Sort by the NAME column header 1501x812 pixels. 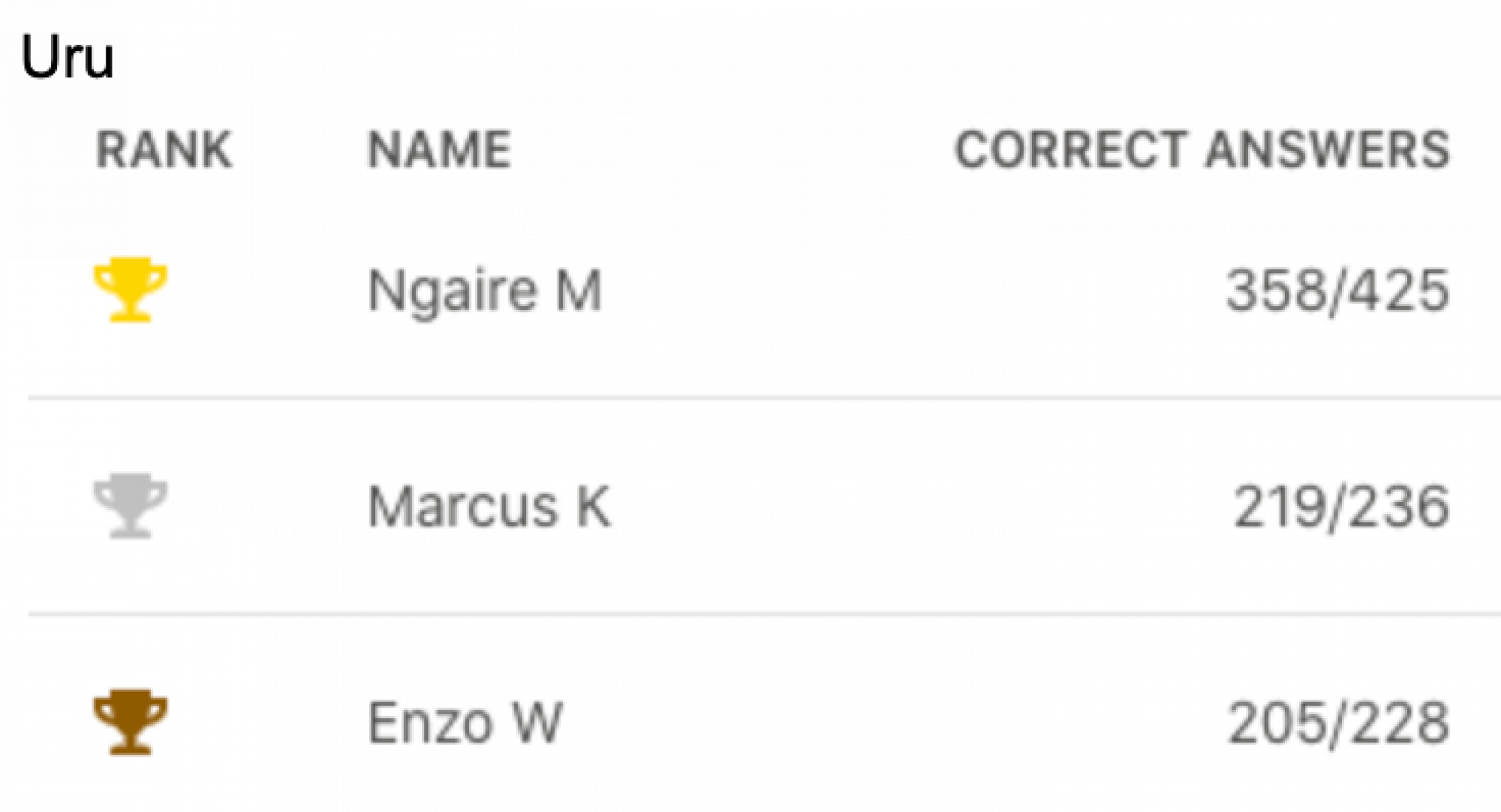[x=440, y=149]
